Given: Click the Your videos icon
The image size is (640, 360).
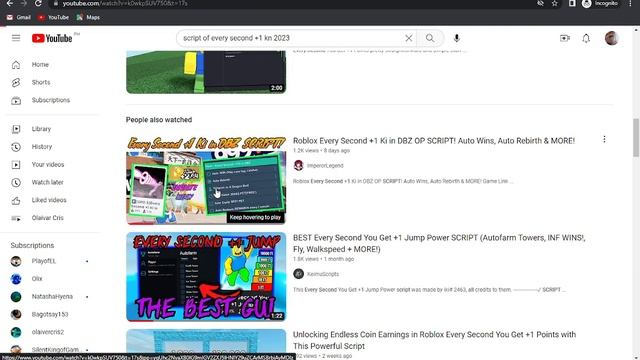Looking at the screenshot, I should pyautogui.click(x=16, y=164).
